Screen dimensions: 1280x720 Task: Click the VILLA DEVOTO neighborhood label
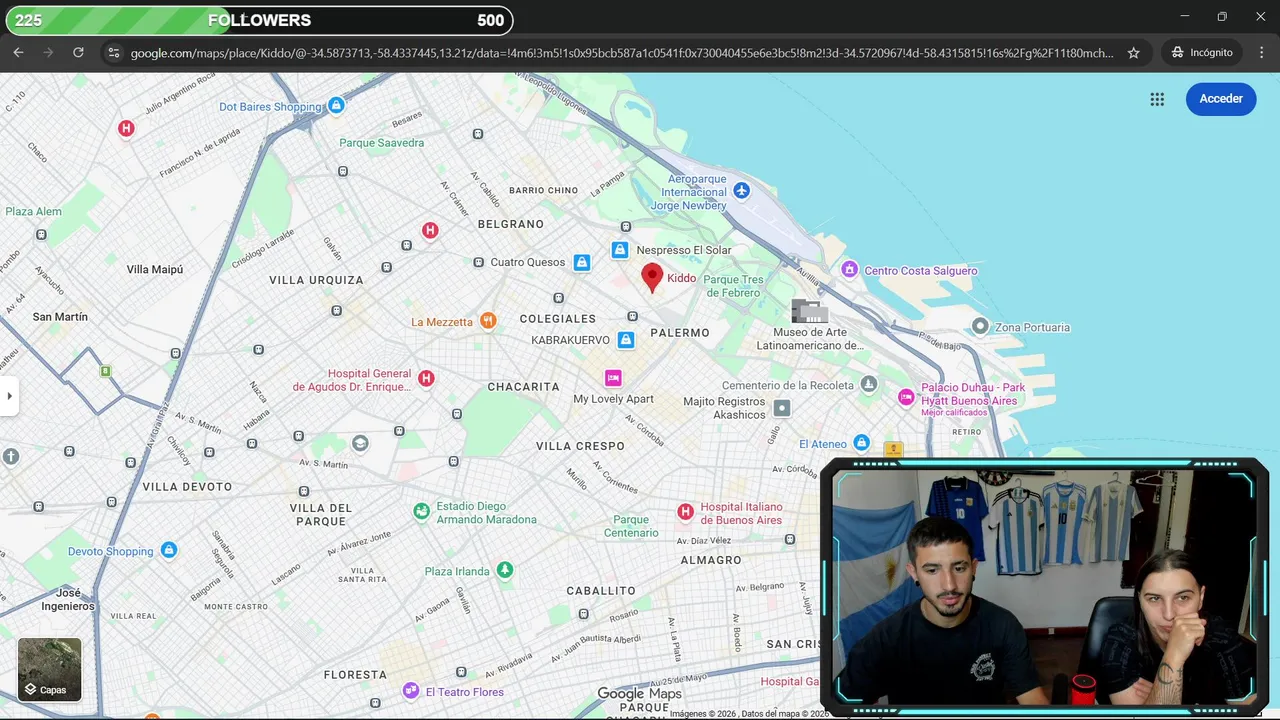coord(187,487)
